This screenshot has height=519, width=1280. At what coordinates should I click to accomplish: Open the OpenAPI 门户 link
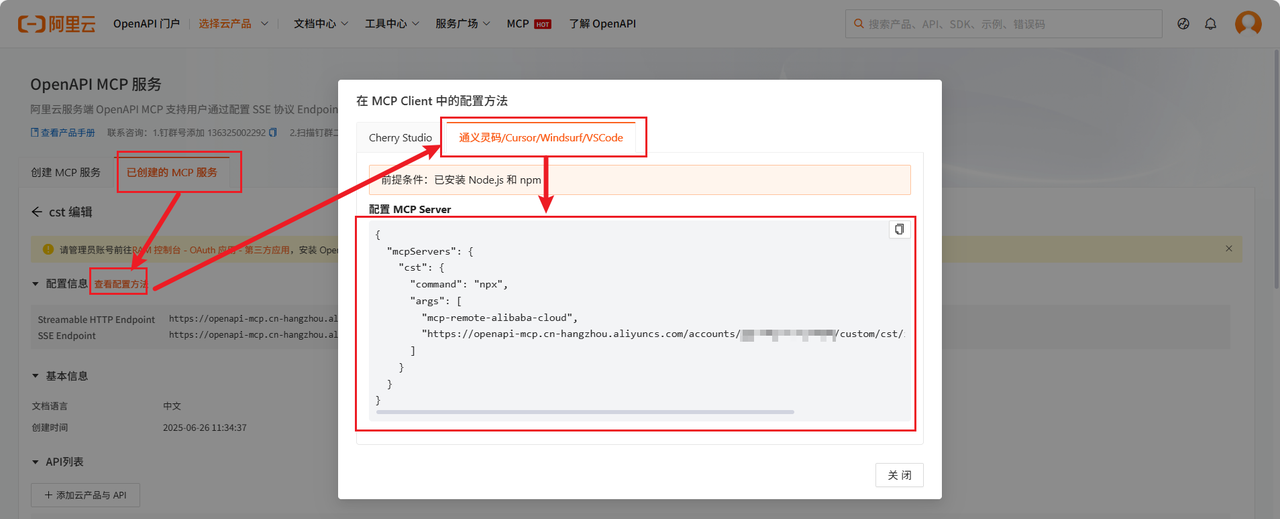pyautogui.click(x=146, y=23)
